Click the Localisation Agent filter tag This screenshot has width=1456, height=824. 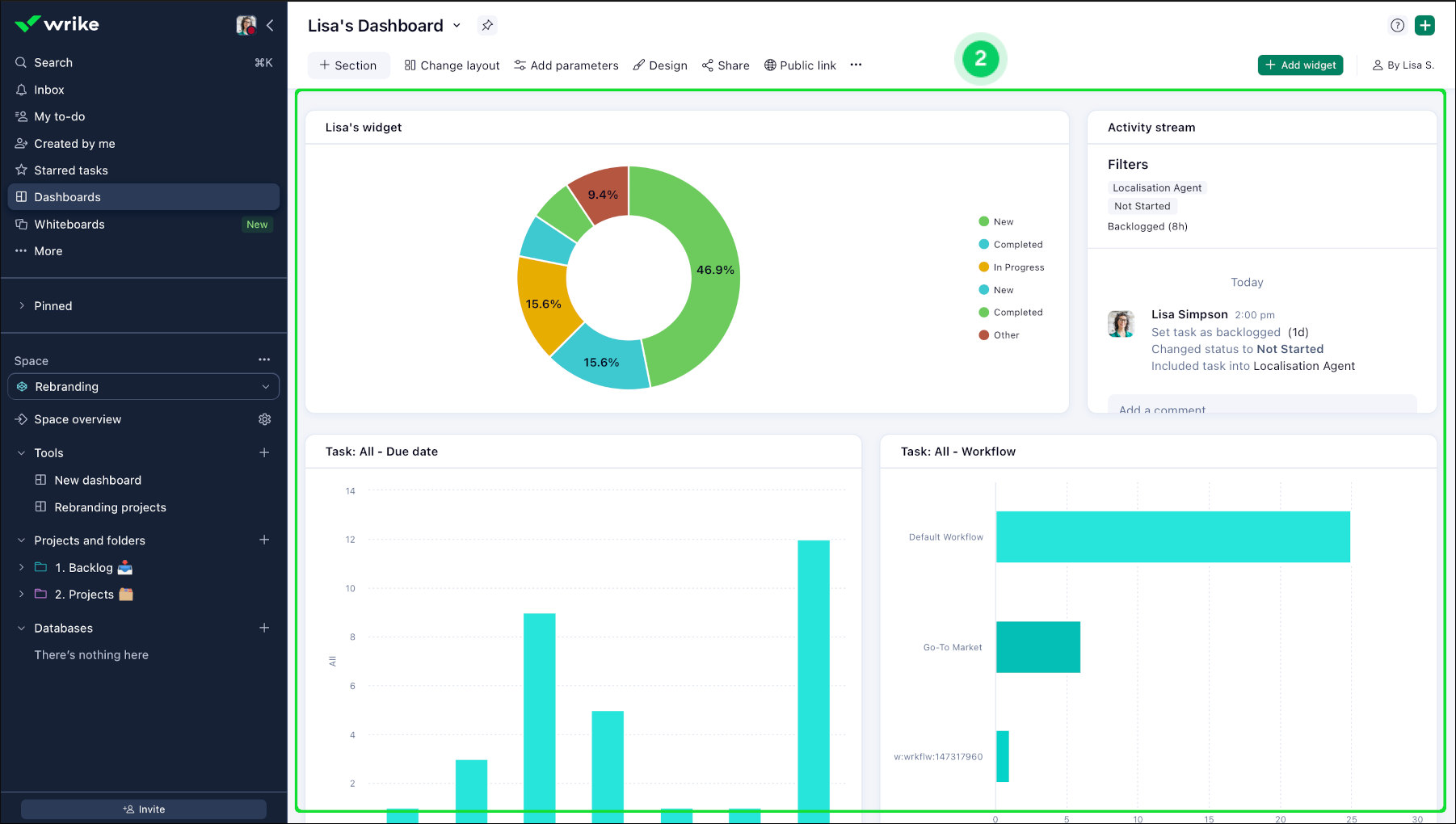[1157, 188]
